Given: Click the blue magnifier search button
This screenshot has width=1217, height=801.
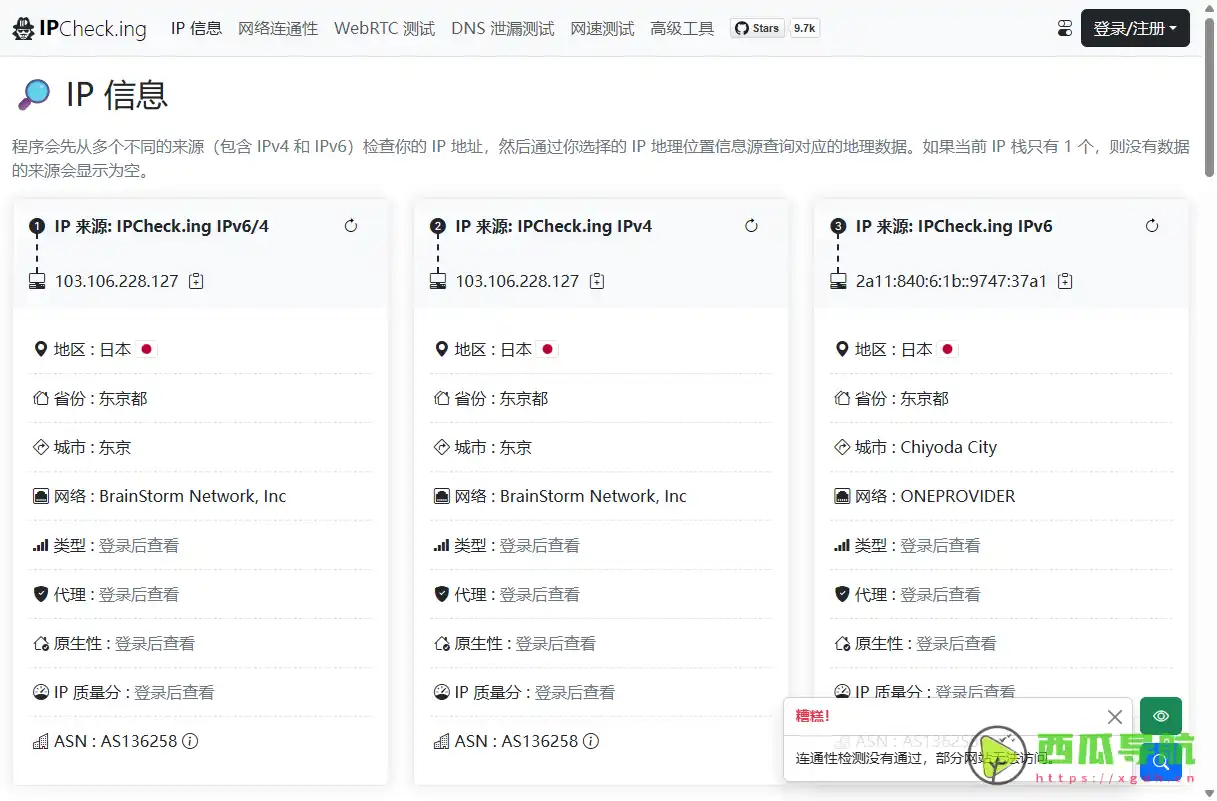Looking at the screenshot, I should click(1160, 762).
